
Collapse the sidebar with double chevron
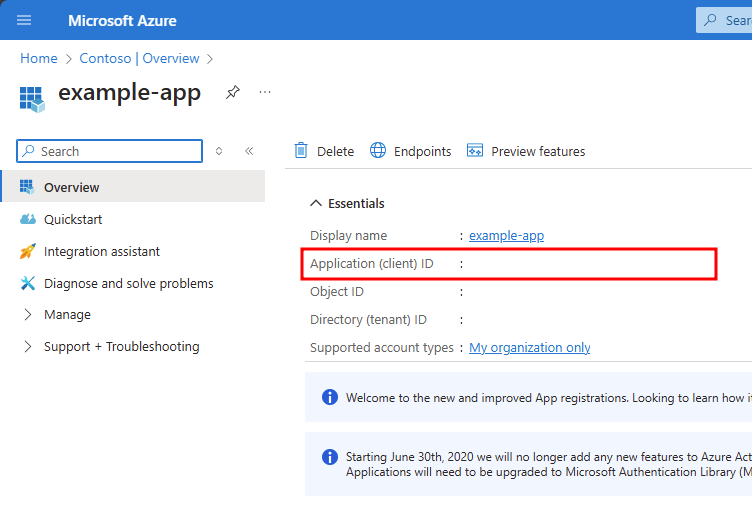pos(249,151)
